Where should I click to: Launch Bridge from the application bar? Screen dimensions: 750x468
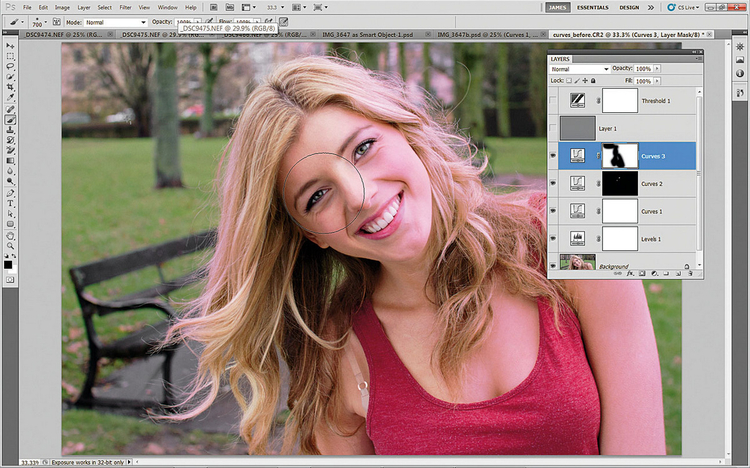214,7
